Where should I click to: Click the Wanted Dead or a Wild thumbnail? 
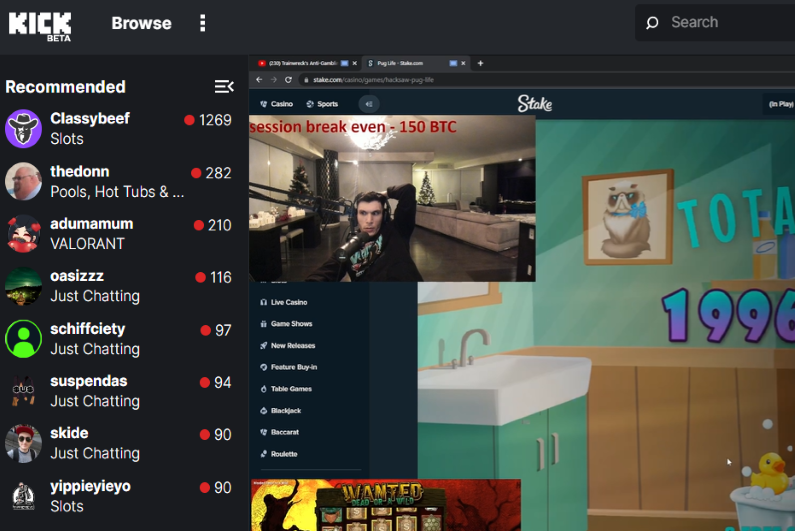[x=386, y=505]
